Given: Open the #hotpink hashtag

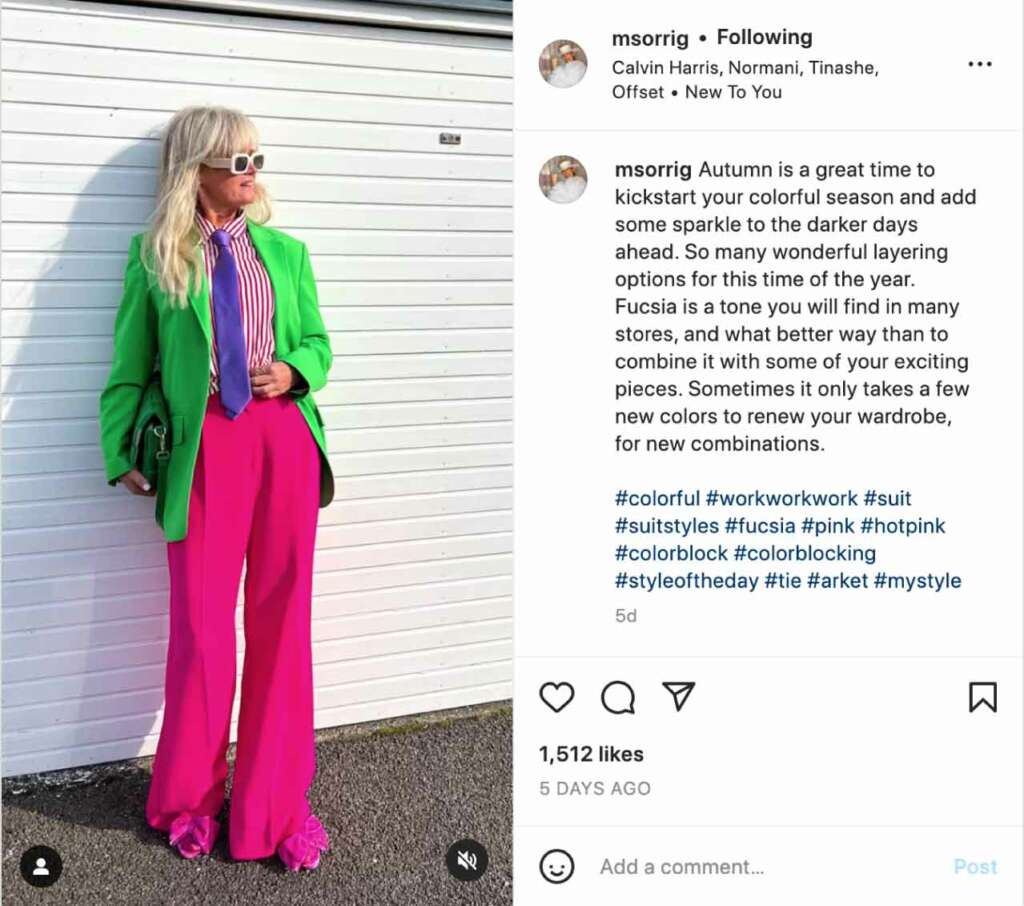Looking at the screenshot, I should [x=903, y=526].
